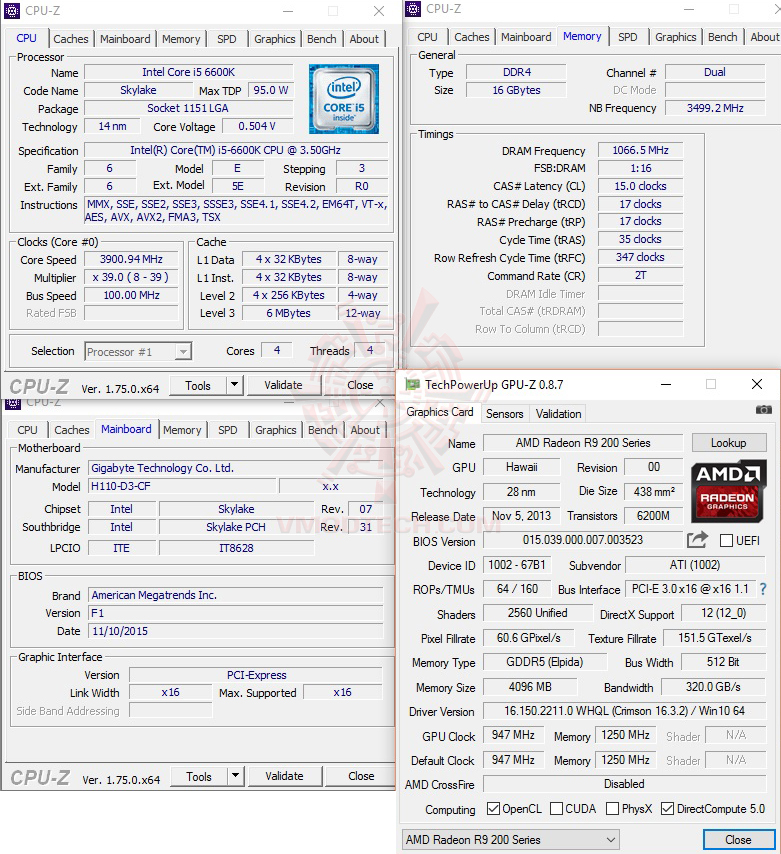Click the processor Name field Intel Core i5 6600K
This screenshot has height=854, width=781.
(188, 72)
